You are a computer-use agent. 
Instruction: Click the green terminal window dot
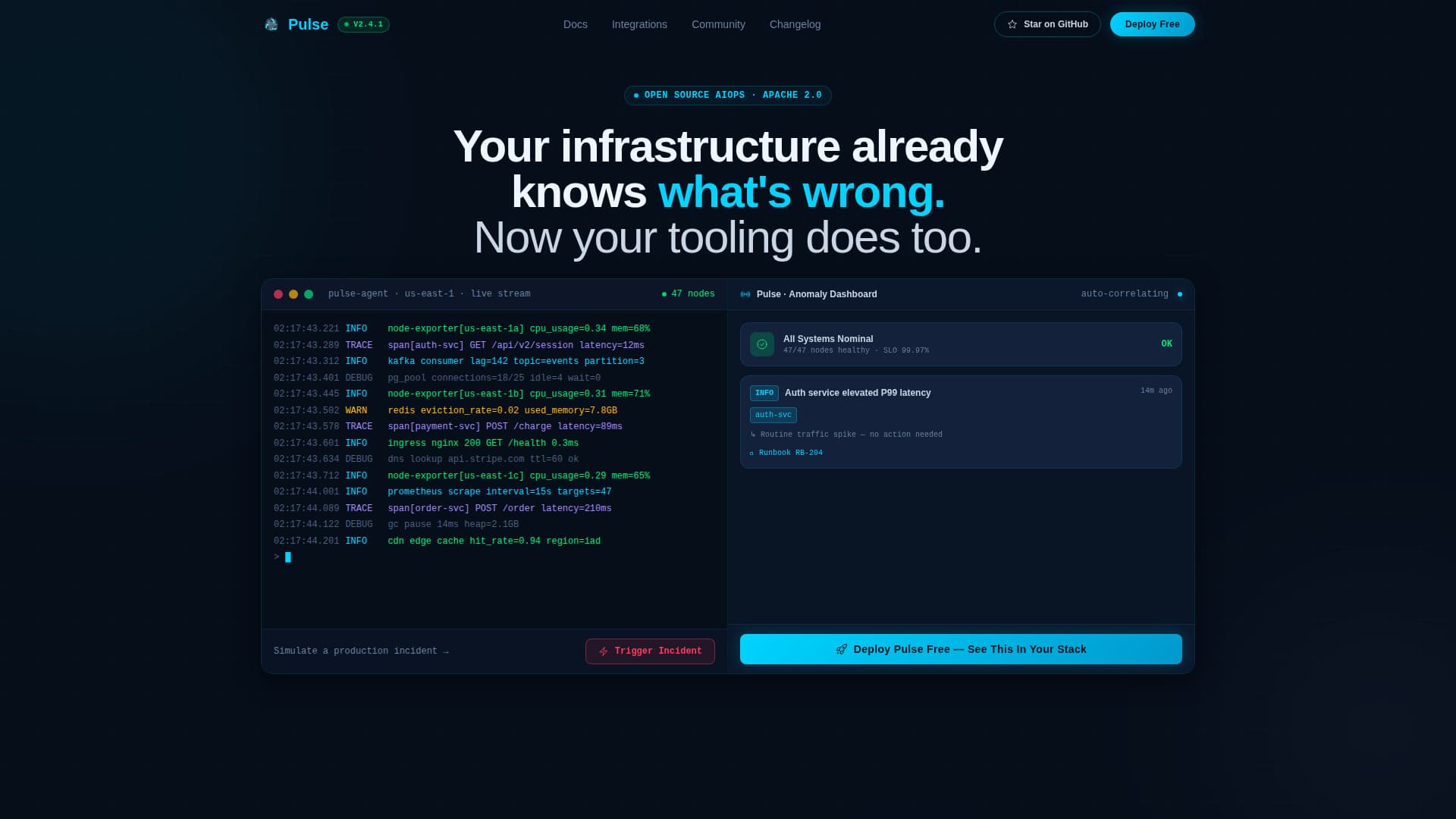click(x=309, y=294)
